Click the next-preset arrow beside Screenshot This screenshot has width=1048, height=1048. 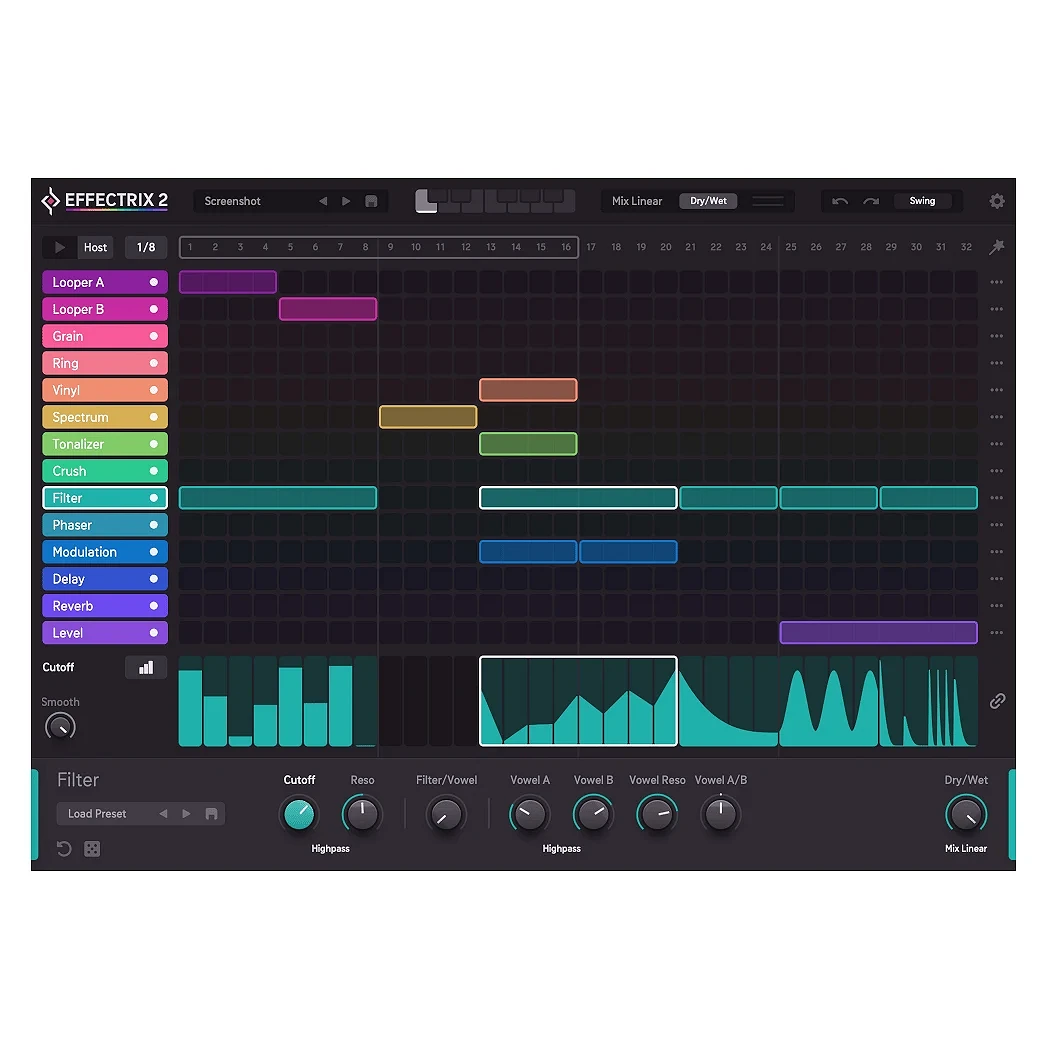345,200
